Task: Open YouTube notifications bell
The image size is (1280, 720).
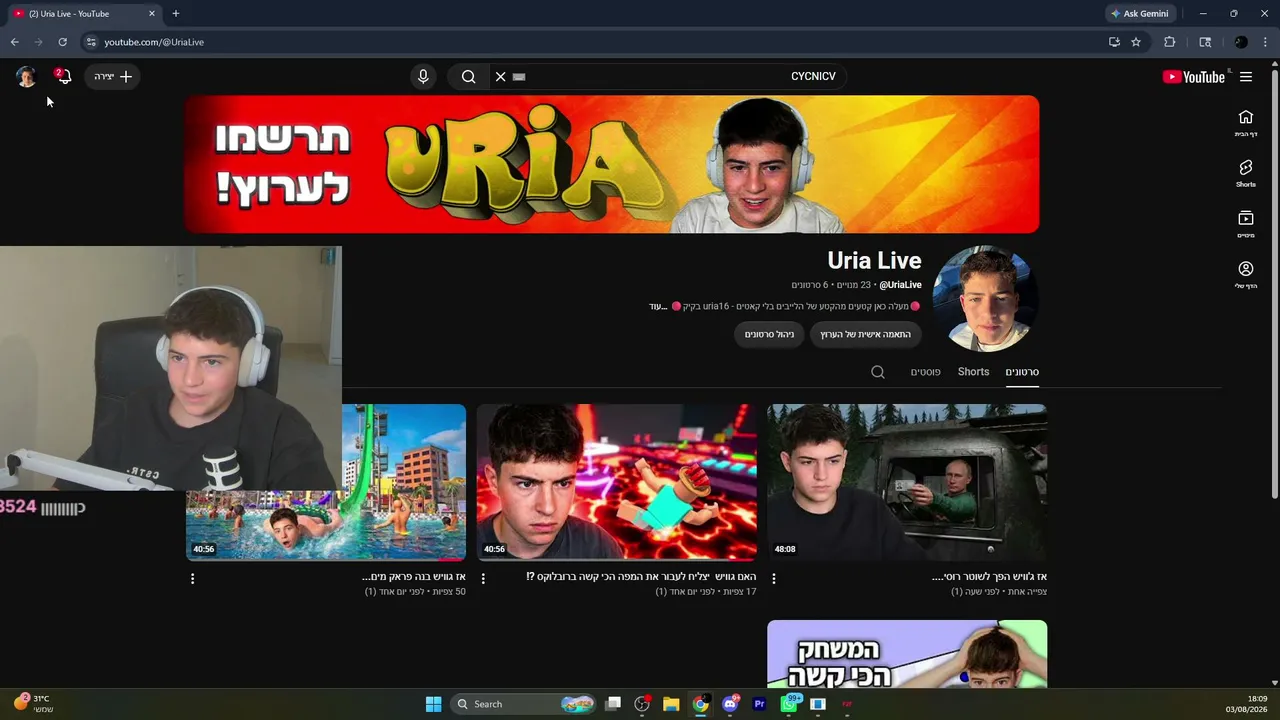Action: pos(64,76)
